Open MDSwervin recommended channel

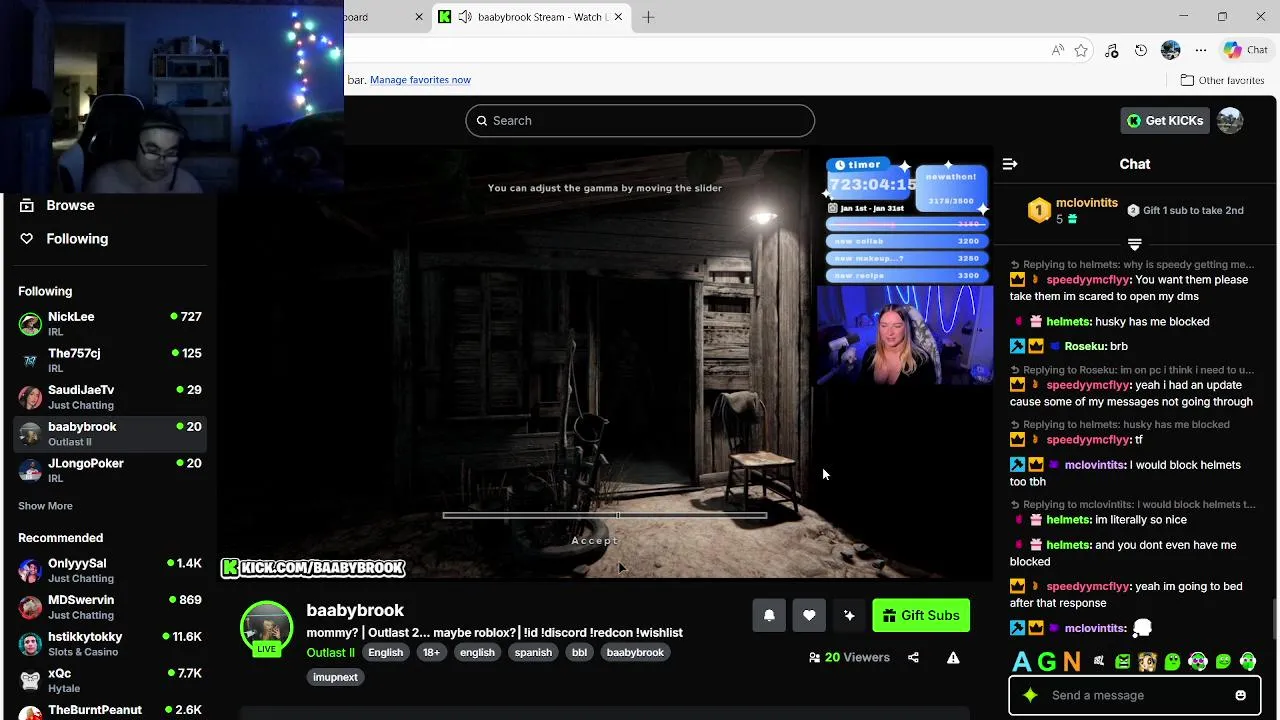[x=110, y=607]
